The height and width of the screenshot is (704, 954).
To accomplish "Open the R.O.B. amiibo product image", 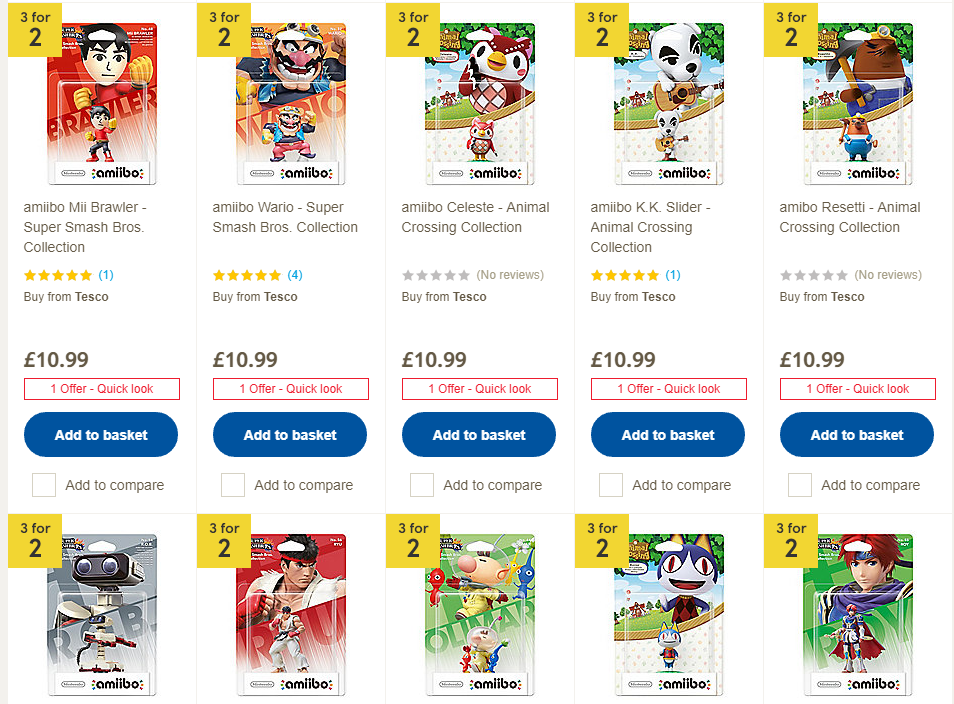I will click(102, 615).
